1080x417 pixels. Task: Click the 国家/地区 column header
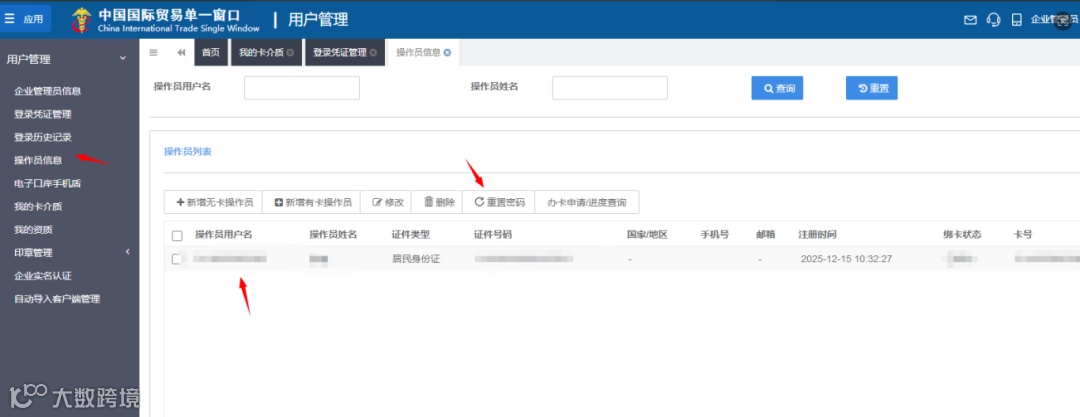647,234
